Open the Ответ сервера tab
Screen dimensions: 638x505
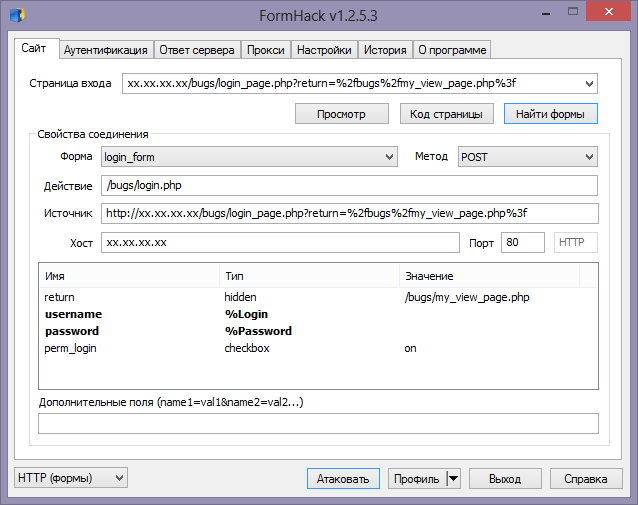click(x=197, y=50)
